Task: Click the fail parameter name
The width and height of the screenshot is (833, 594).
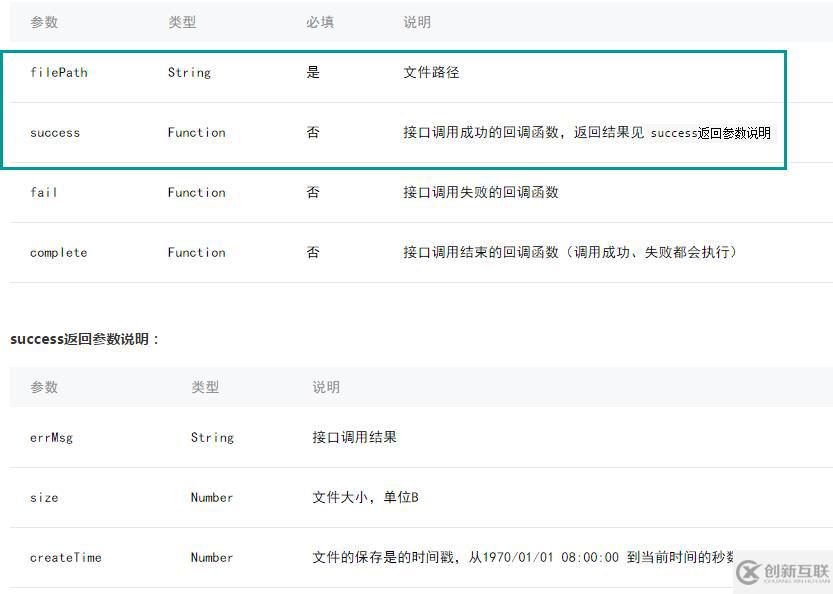Action: 44,192
